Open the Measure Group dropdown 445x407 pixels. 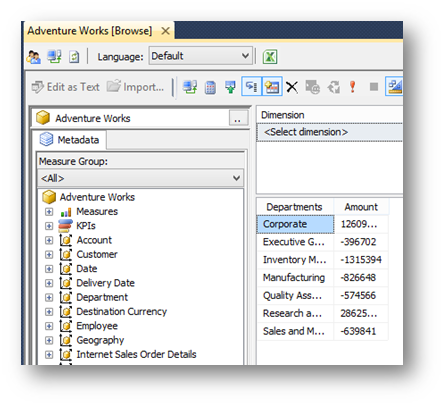(140, 178)
